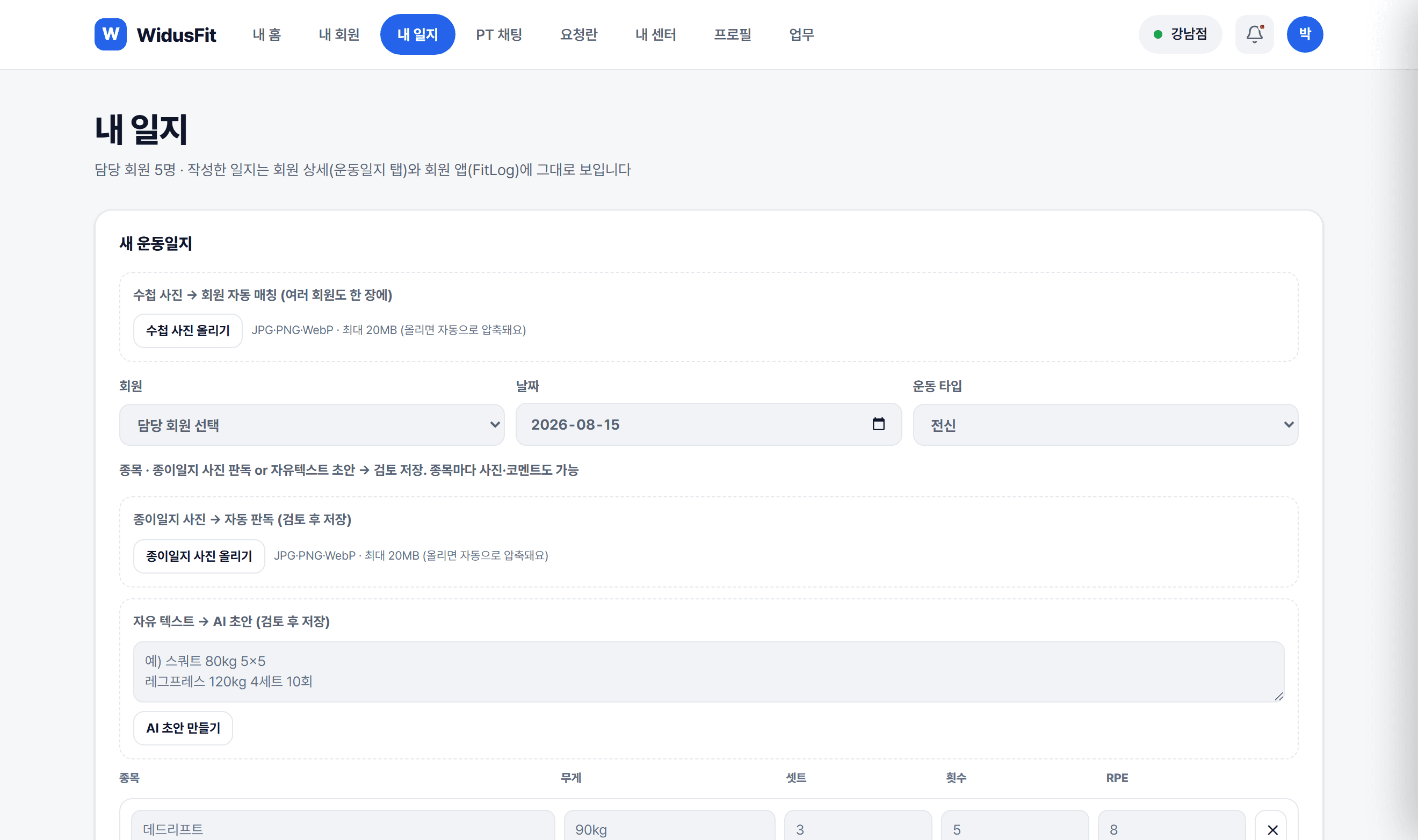Focus the free-text AI draft textarea
Image resolution: width=1418 pixels, height=840 pixels.
coord(708,672)
